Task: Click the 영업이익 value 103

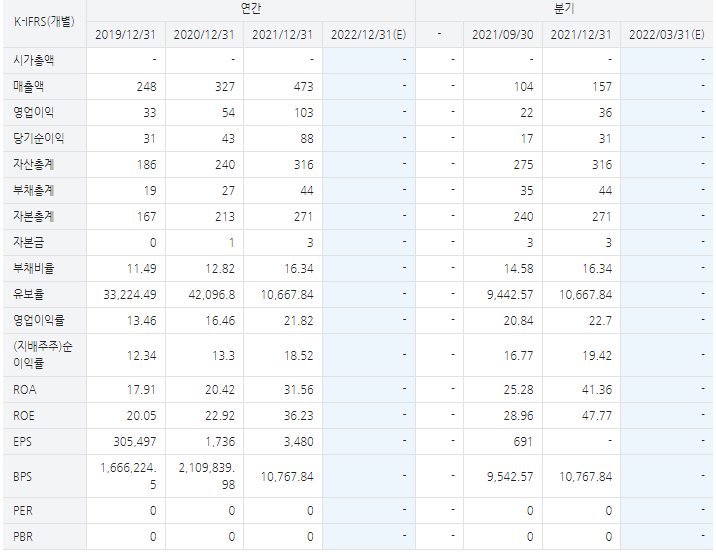Action: (x=304, y=113)
